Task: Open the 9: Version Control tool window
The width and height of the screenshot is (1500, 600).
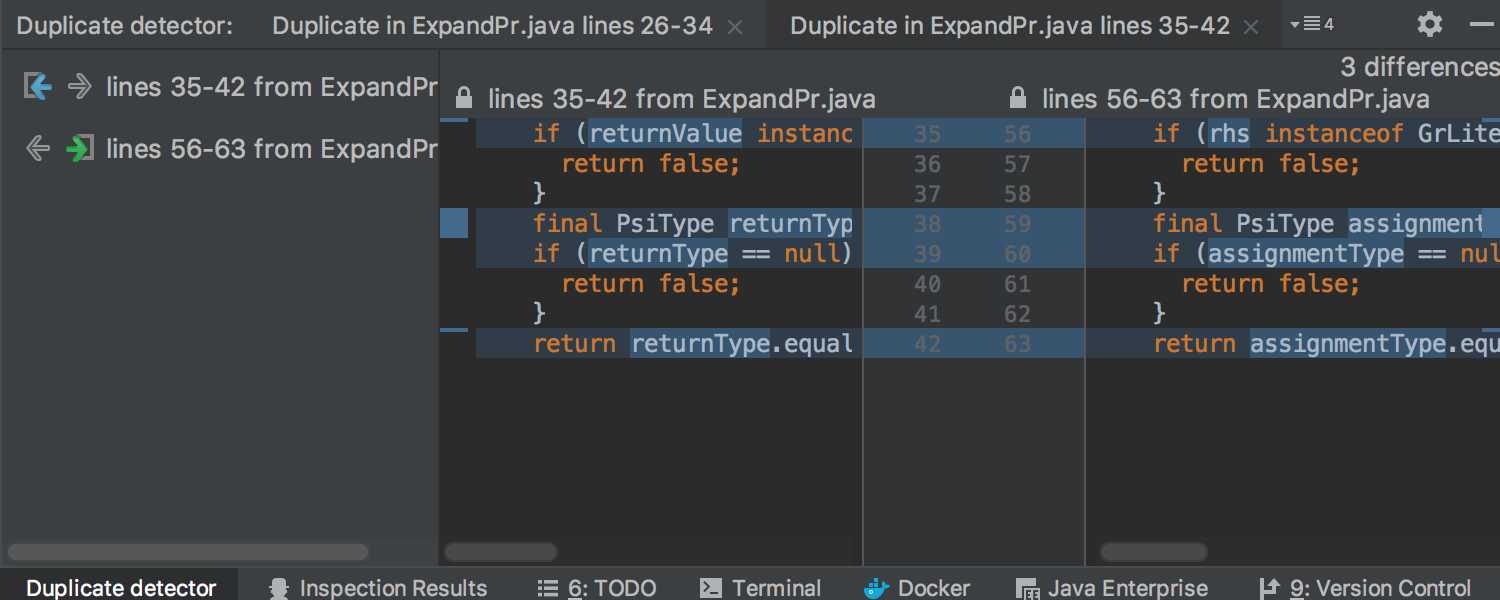Action: [x=1365, y=588]
